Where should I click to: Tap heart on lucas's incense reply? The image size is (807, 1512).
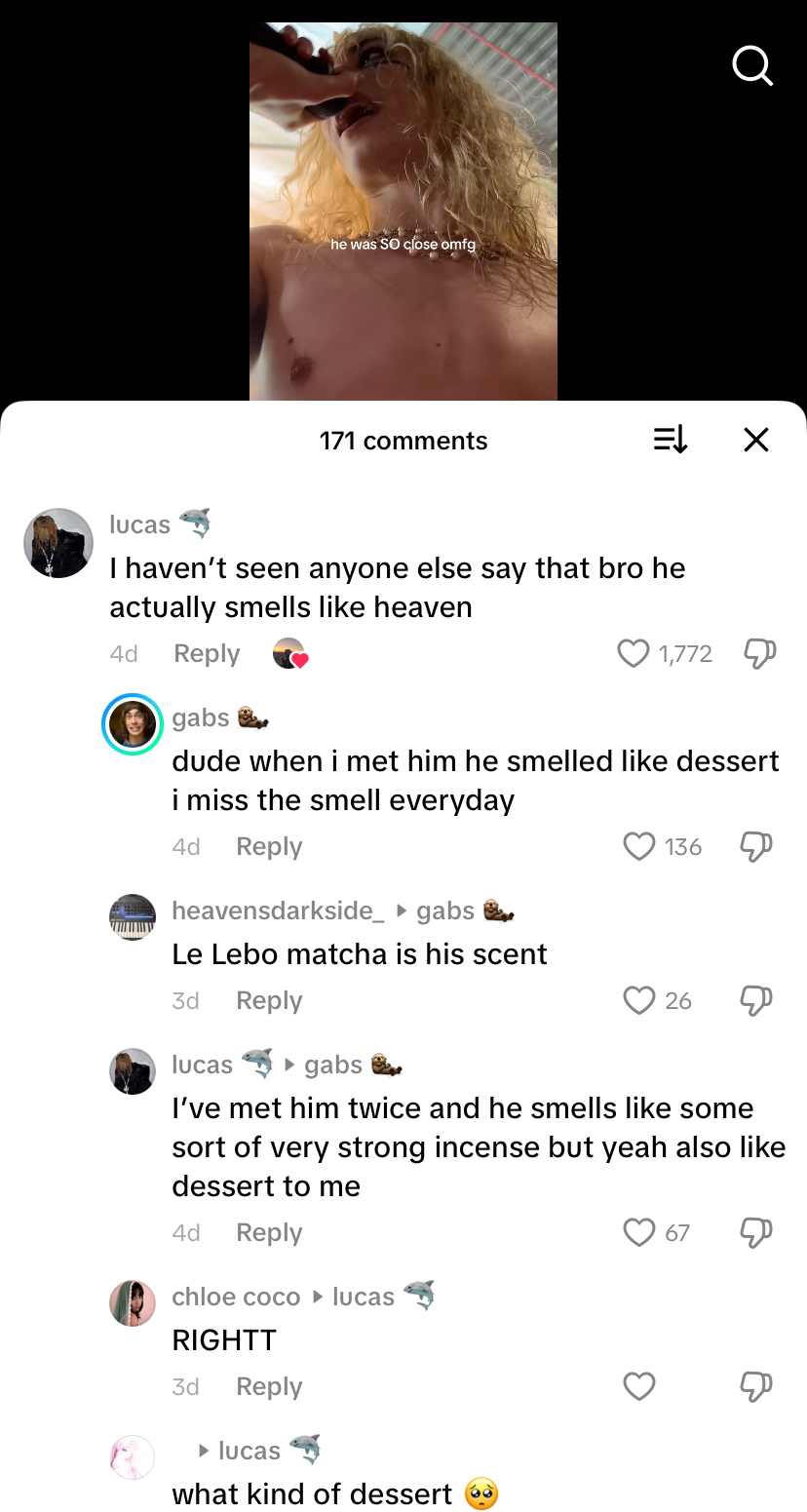point(639,1232)
